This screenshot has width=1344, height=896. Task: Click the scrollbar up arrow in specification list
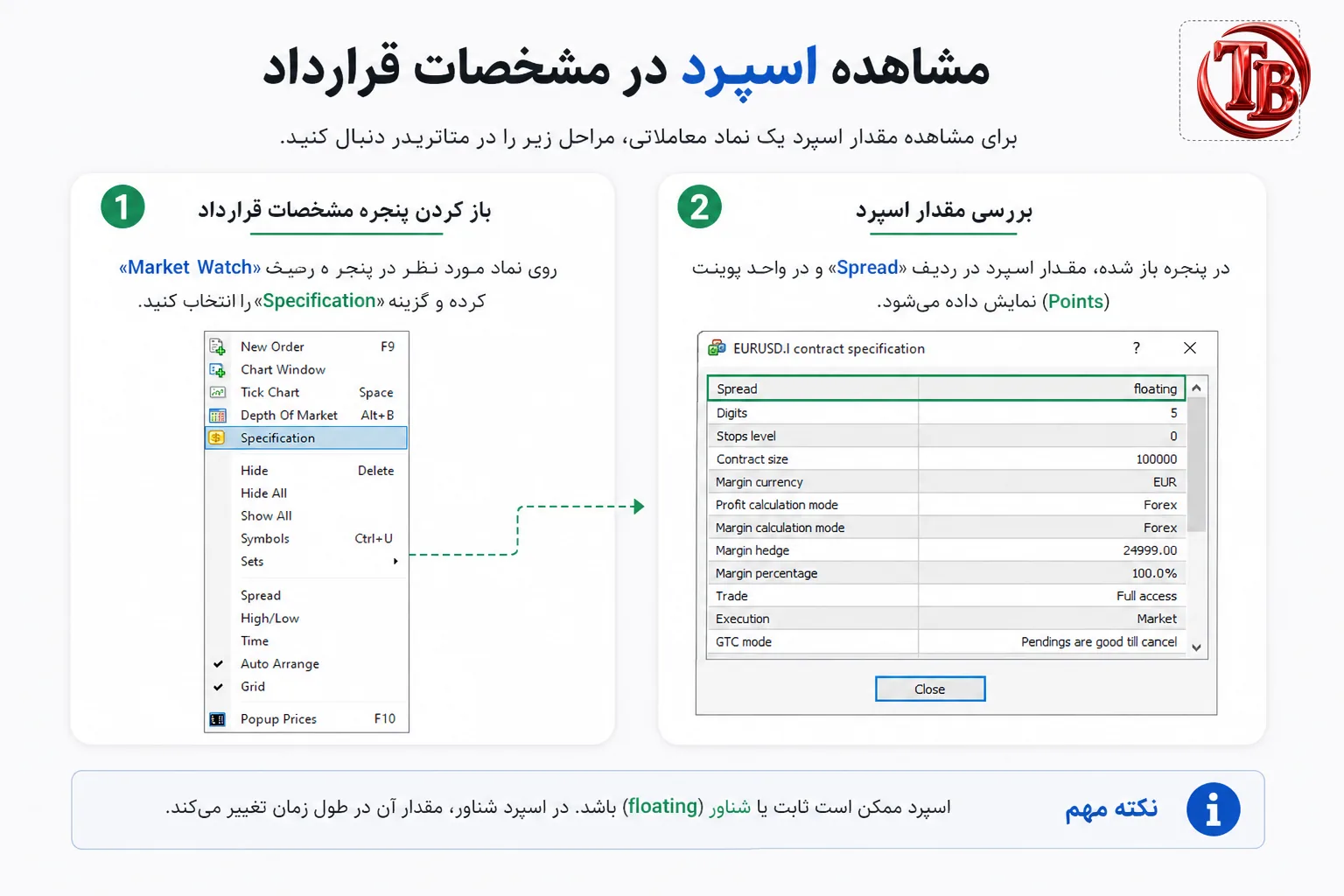point(1196,388)
